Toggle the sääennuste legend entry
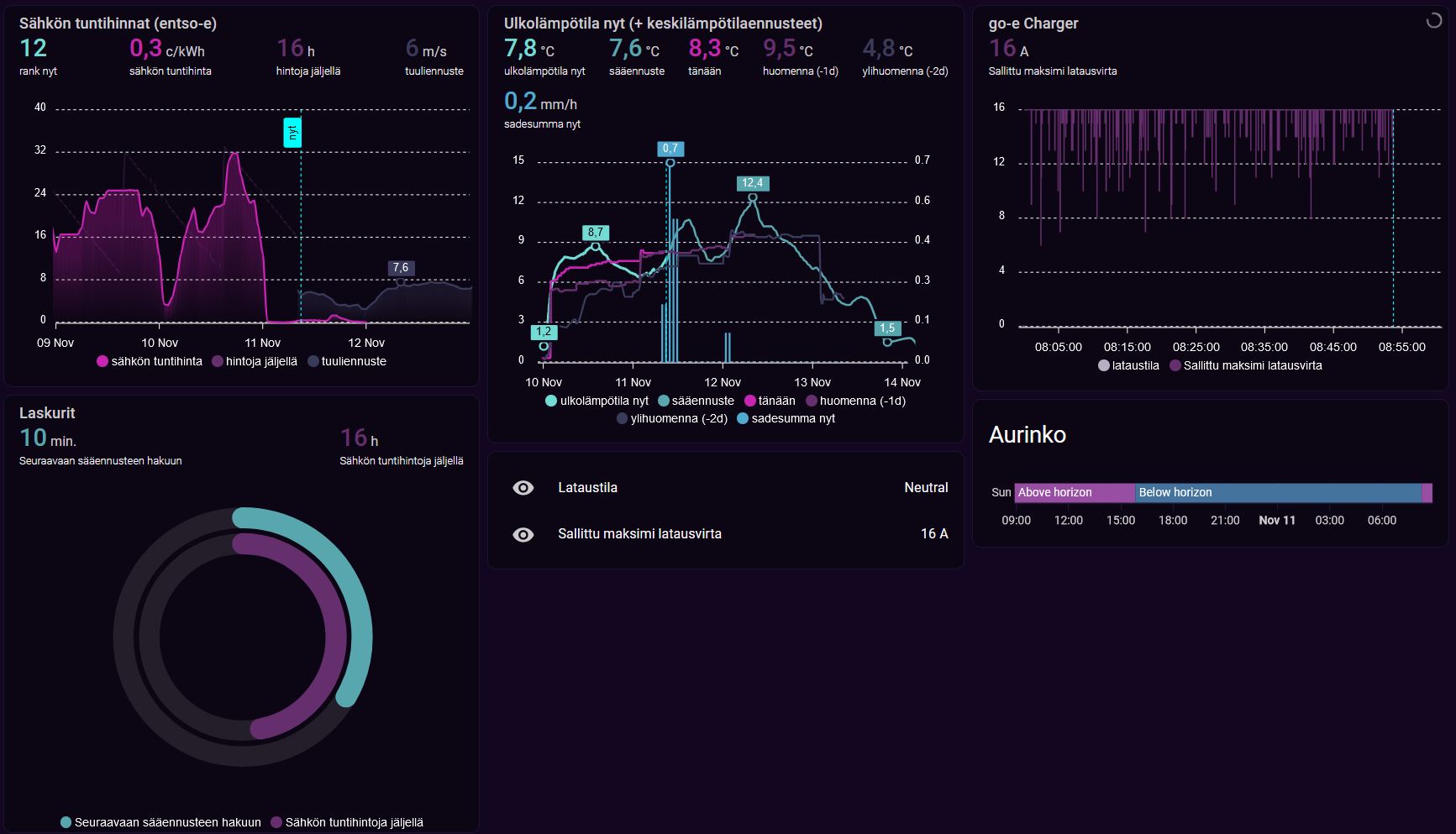This screenshot has height=834, width=1456. coord(696,401)
